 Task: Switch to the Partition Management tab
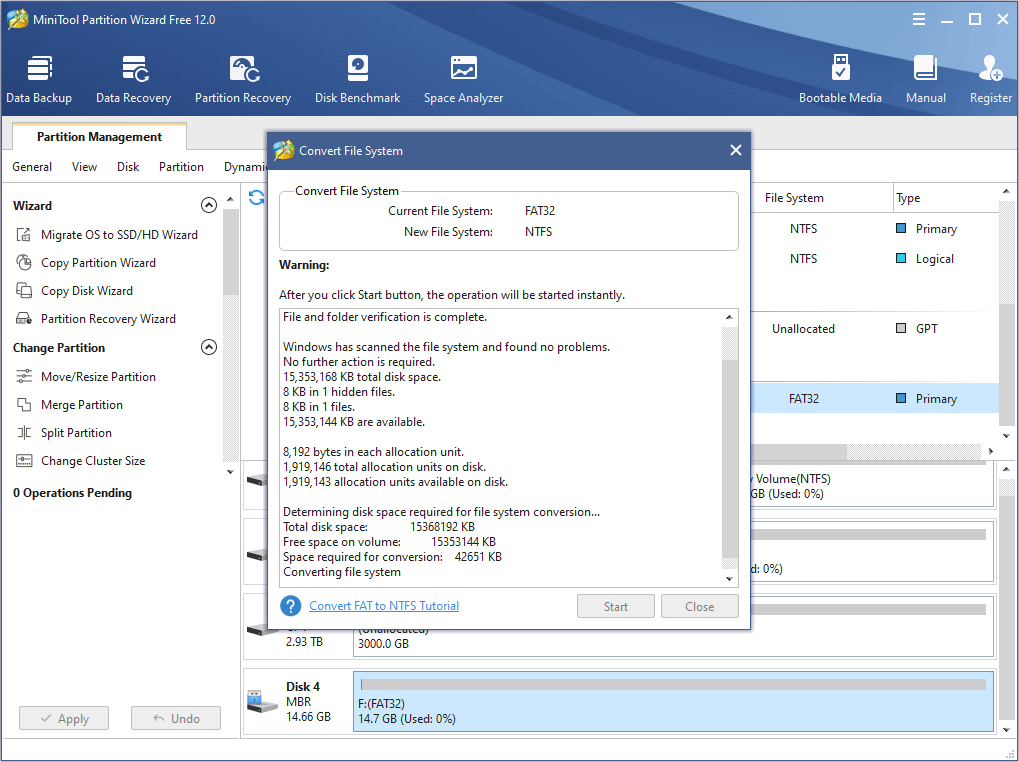99,136
